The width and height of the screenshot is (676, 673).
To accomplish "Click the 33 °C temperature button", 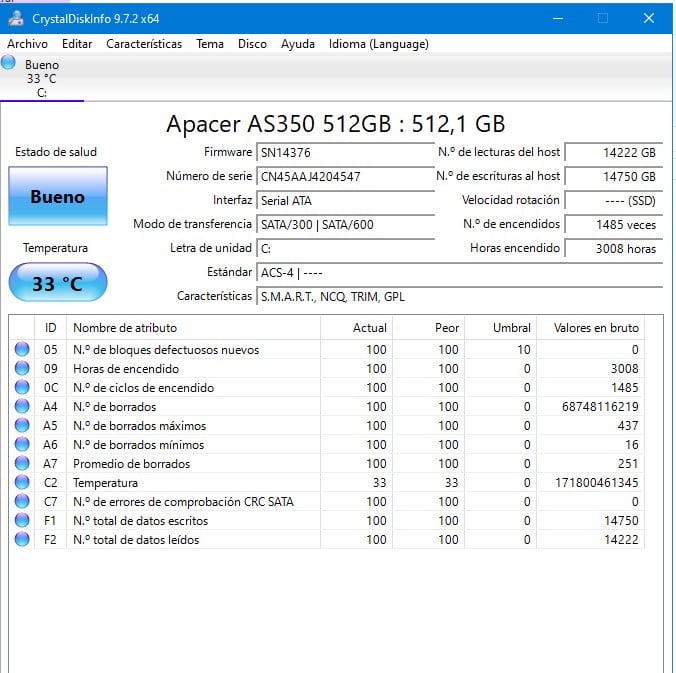I will pos(58,283).
